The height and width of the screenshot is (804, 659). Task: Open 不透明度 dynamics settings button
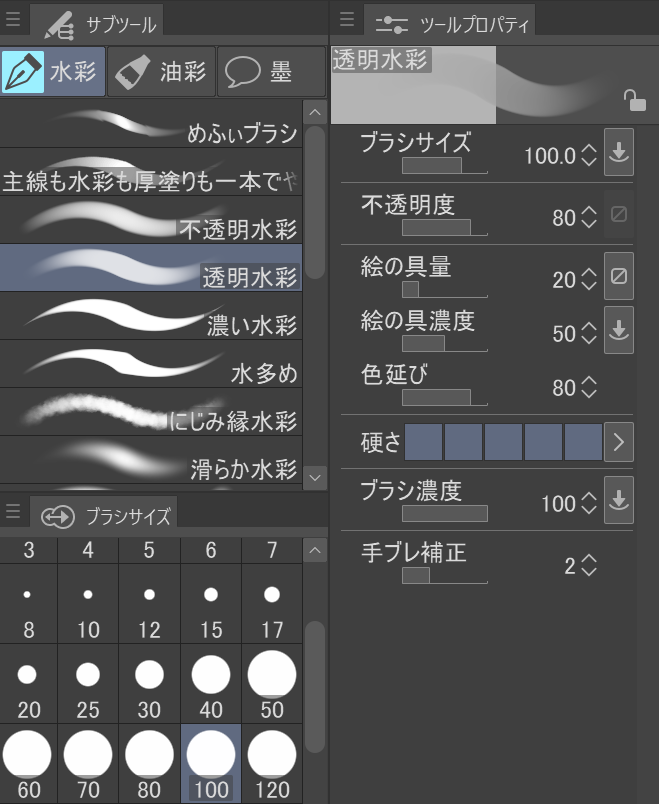(618, 214)
